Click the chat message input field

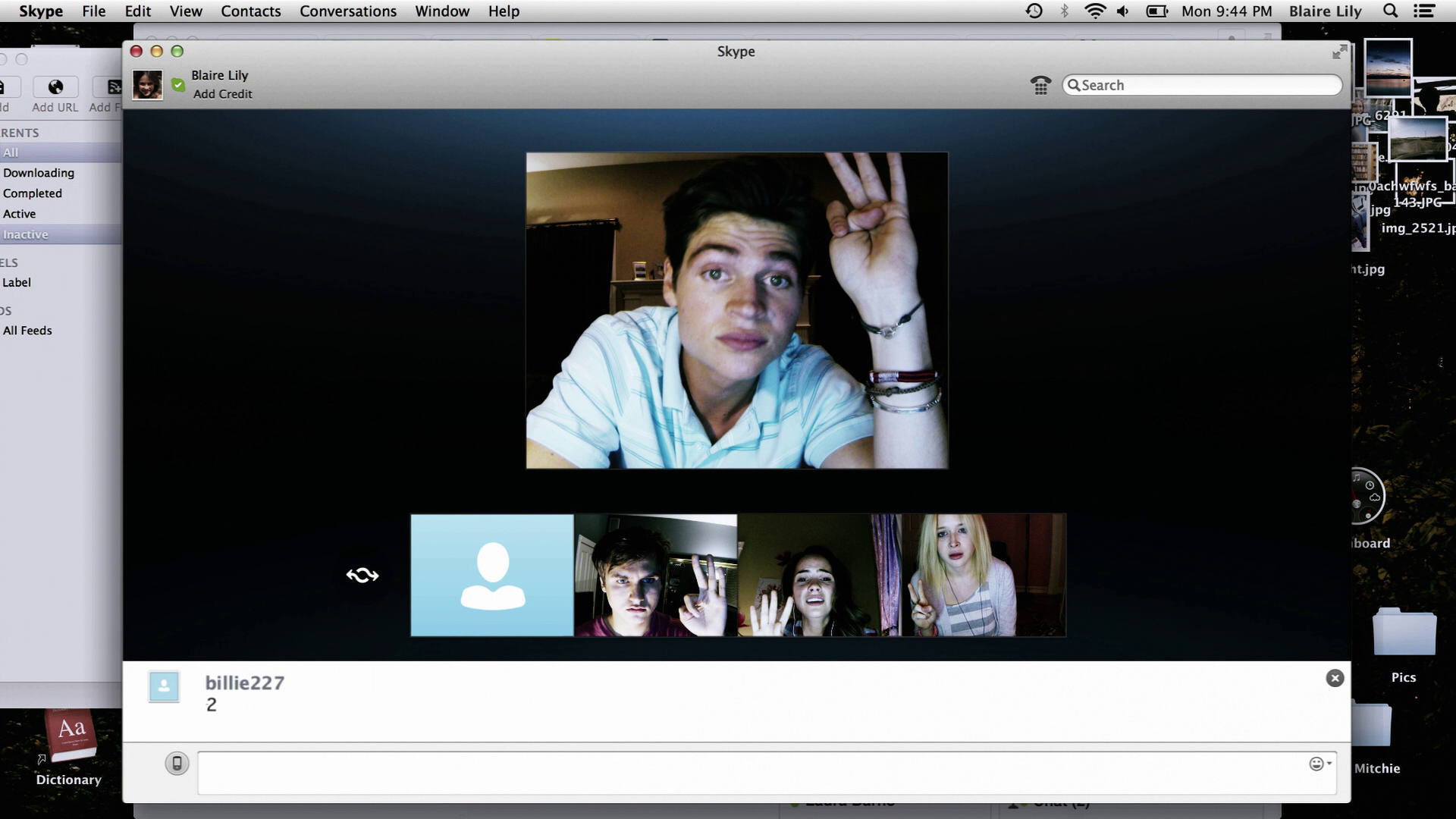767,773
